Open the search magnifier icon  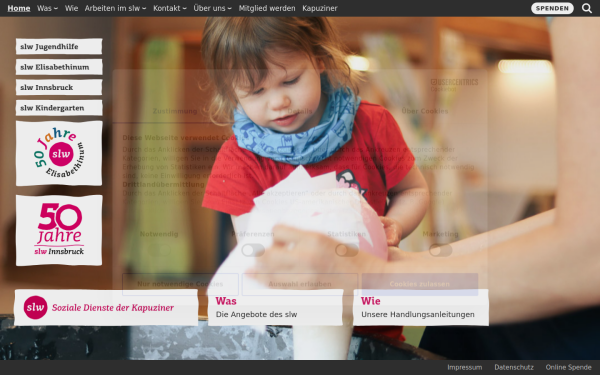click(x=587, y=8)
